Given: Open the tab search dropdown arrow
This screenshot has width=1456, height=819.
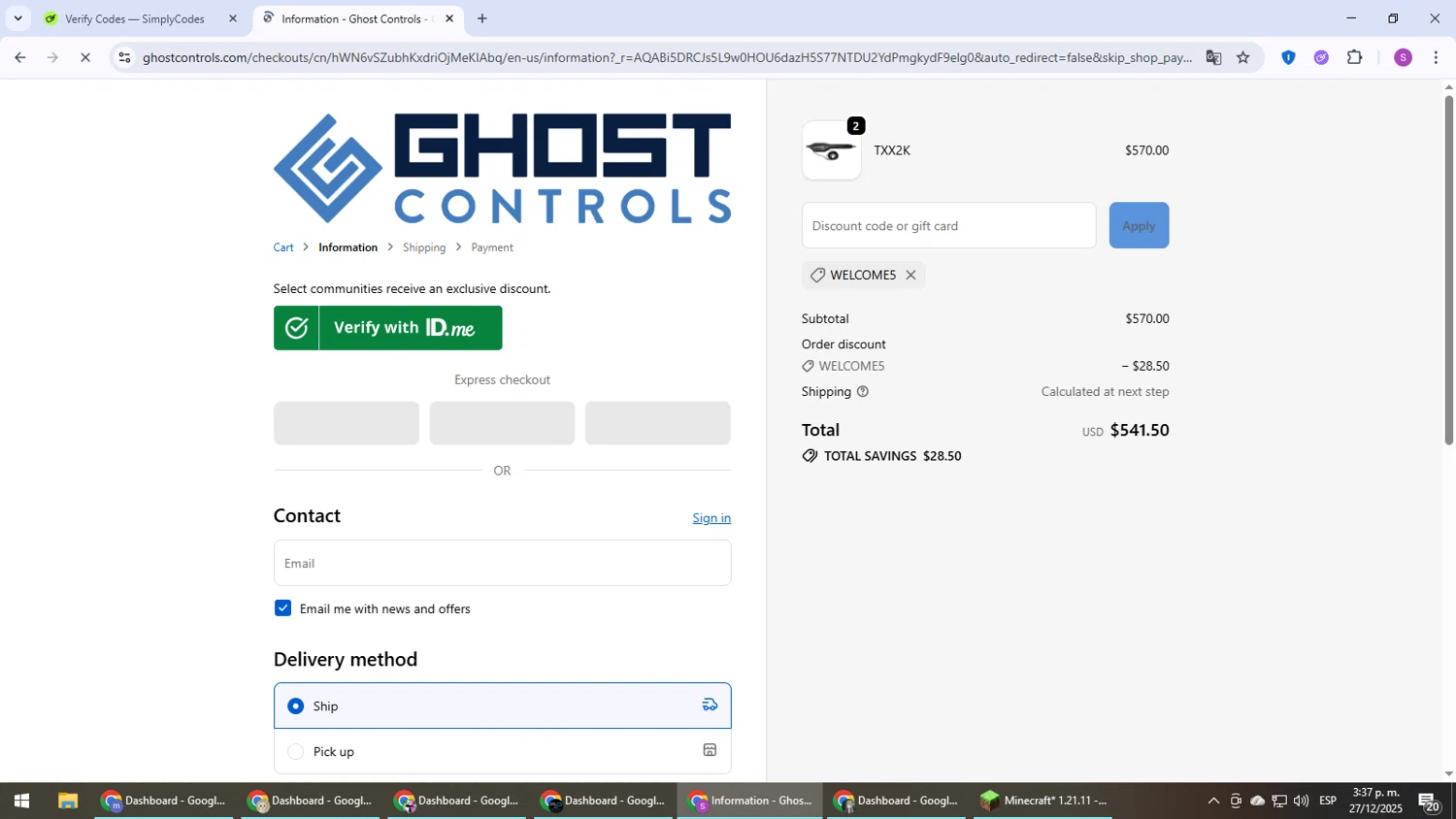Looking at the screenshot, I should pos(17,18).
